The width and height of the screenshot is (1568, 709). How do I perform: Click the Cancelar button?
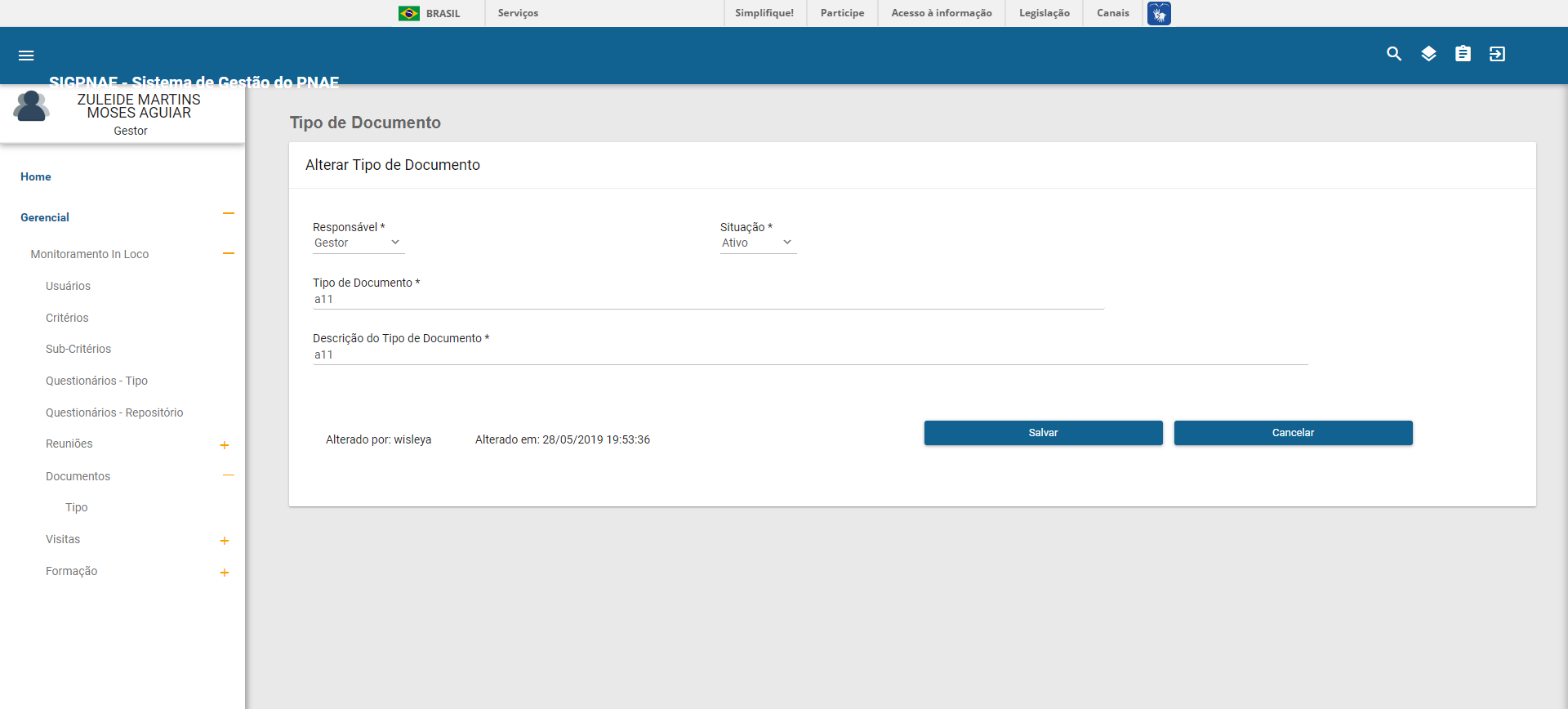pyautogui.click(x=1293, y=433)
